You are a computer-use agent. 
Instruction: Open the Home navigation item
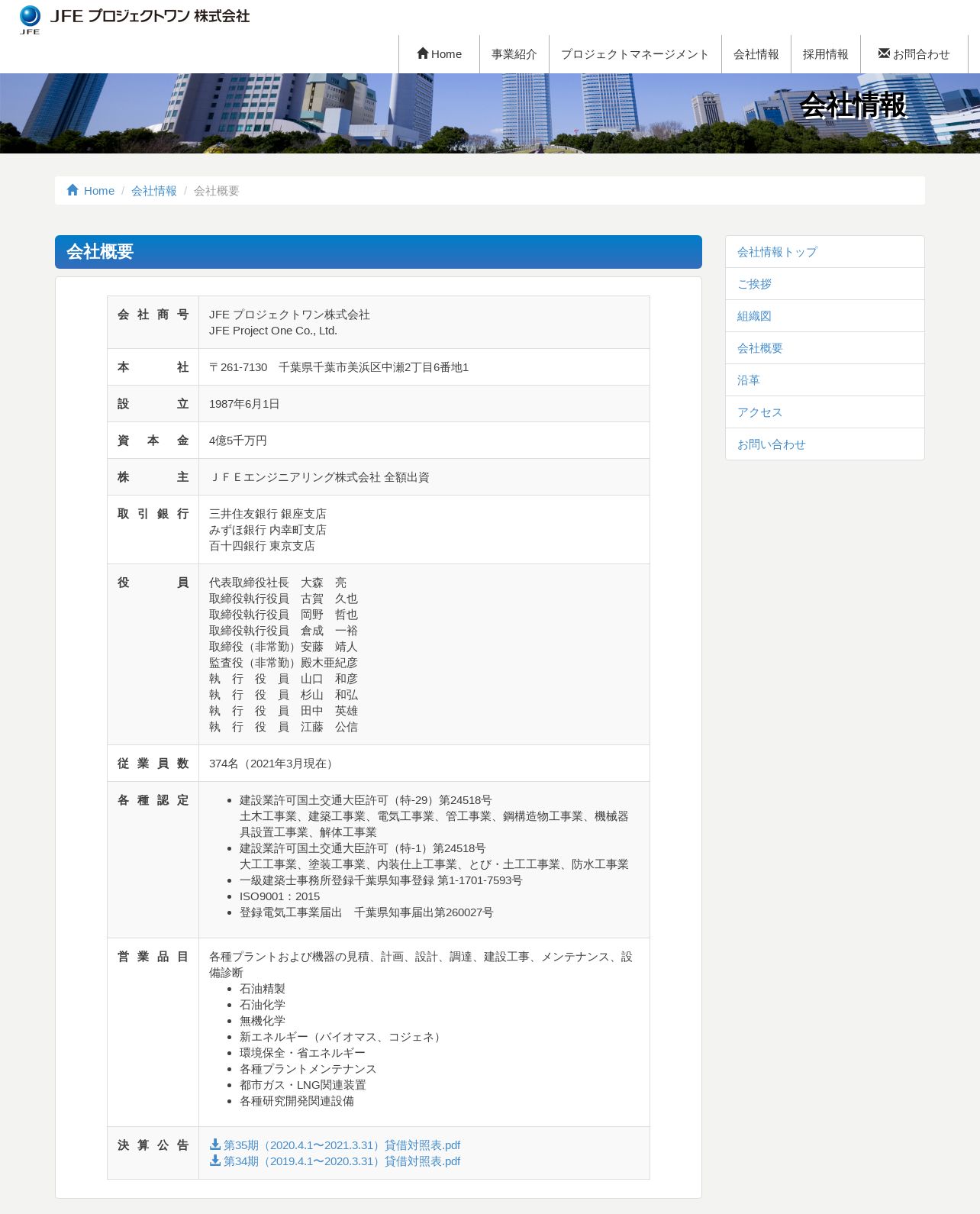click(439, 54)
